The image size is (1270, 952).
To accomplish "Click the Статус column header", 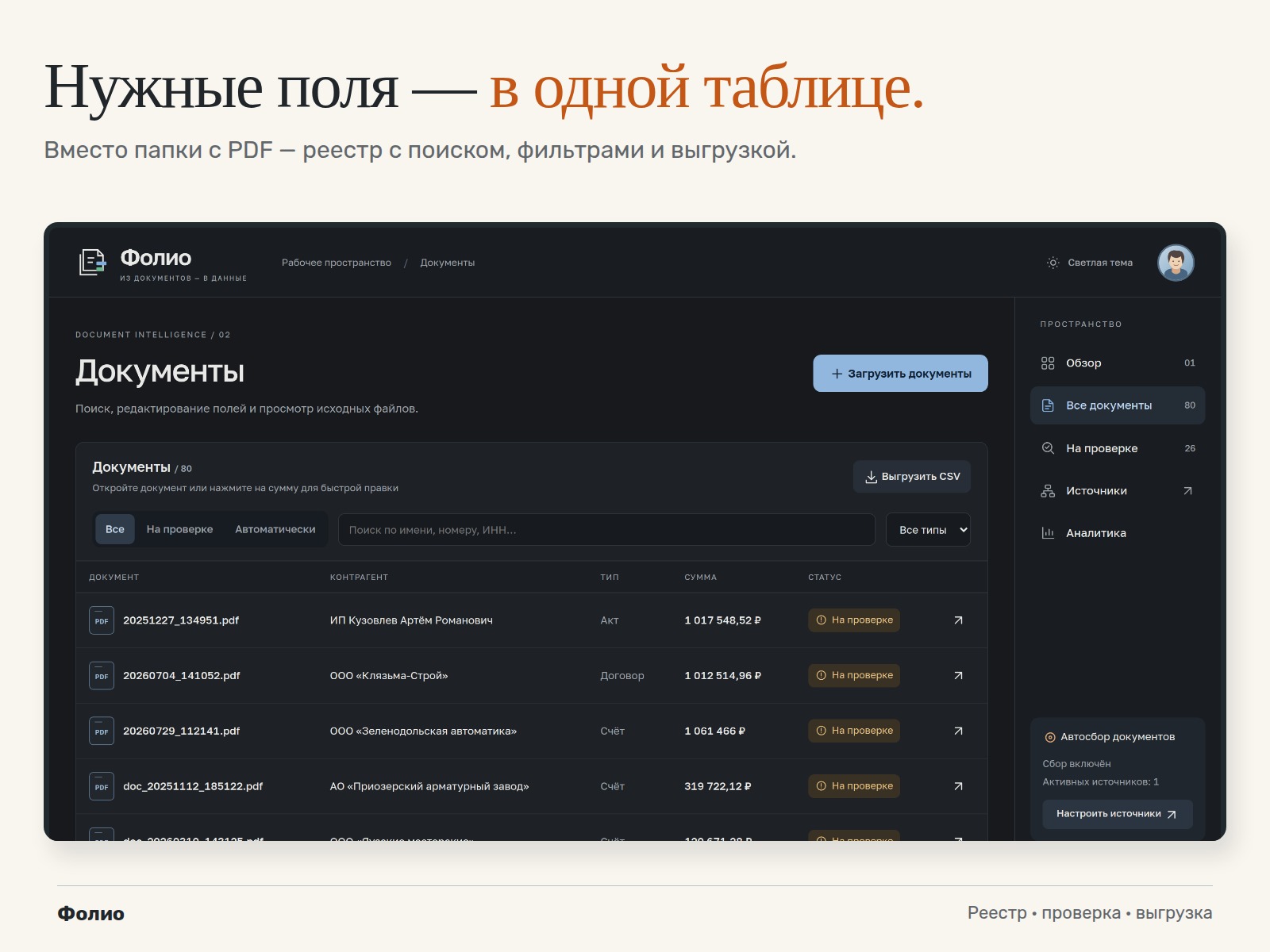I will (x=825, y=578).
